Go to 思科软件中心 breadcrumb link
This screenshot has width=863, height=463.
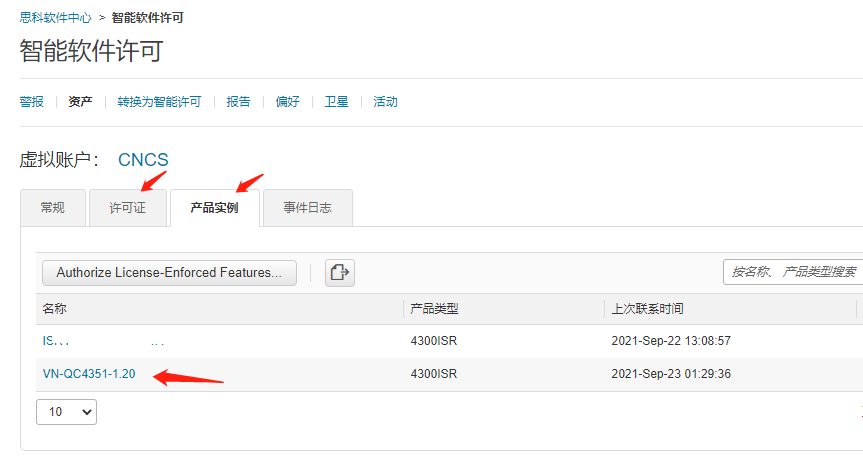pyautogui.click(x=56, y=18)
